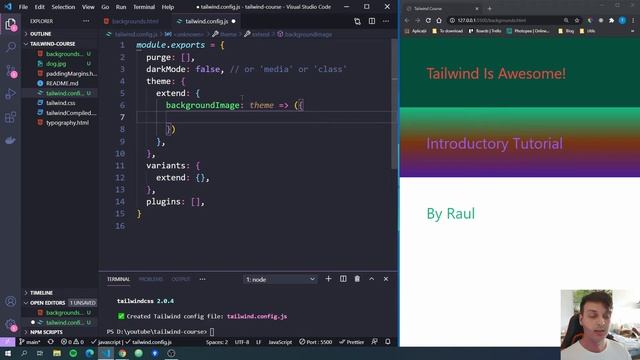Image resolution: width=640 pixels, height=360 pixels.
Task: Click the feedback icon in status bar
Action: pyautogui.click(x=374, y=342)
